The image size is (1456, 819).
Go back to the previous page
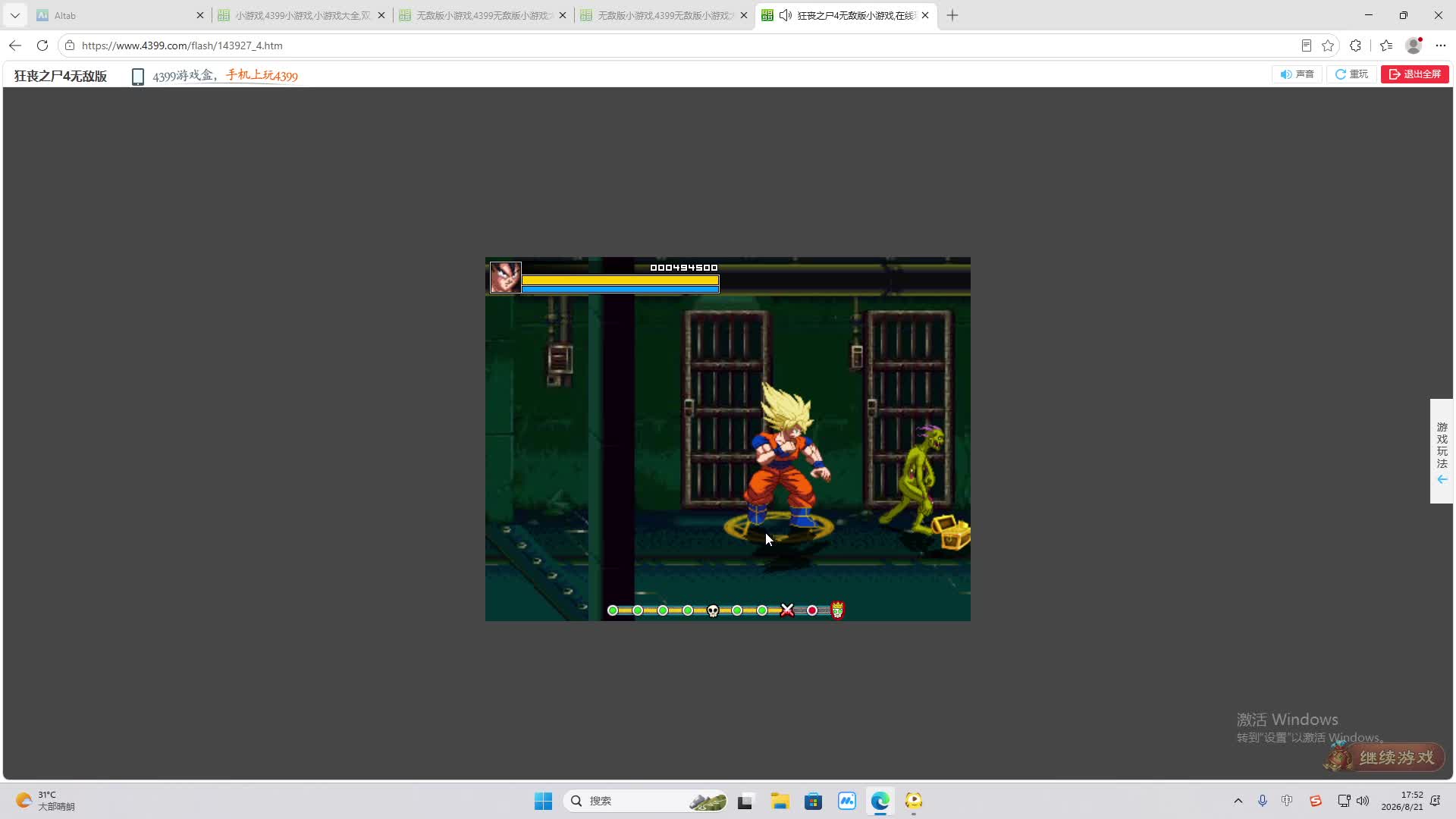click(15, 45)
